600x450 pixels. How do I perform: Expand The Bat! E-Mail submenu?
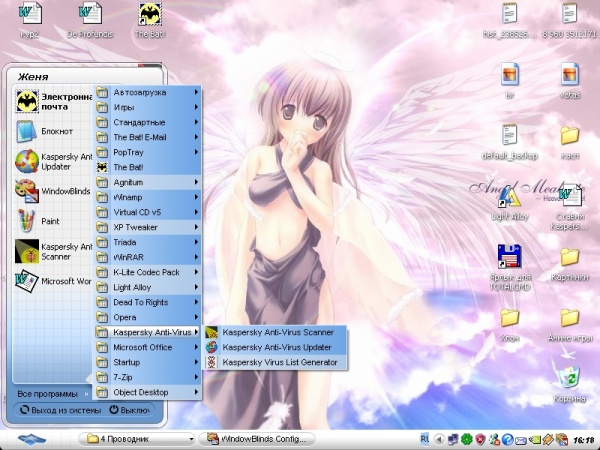[x=148, y=137]
